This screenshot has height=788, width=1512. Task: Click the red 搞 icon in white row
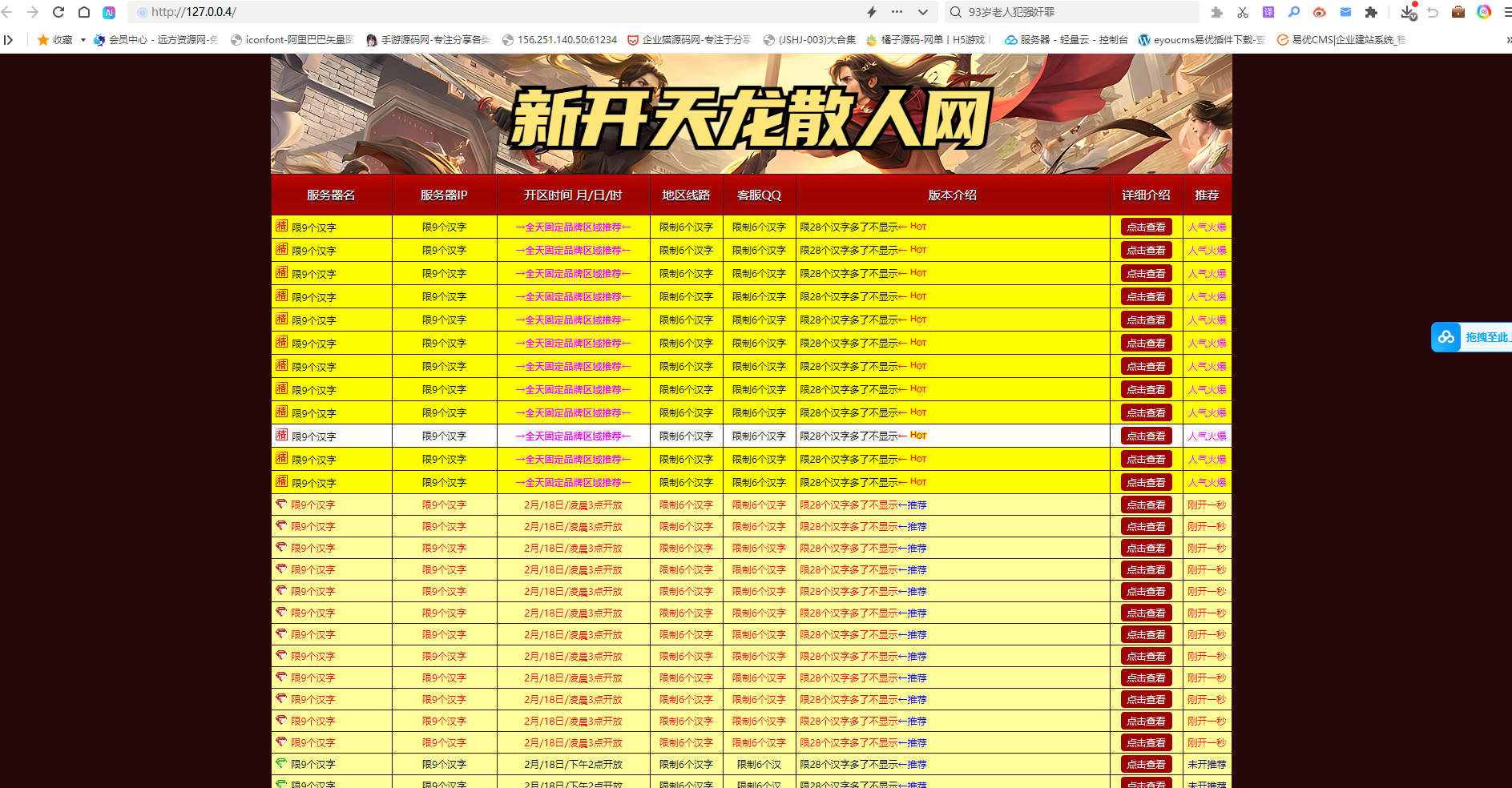click(281, 435)
